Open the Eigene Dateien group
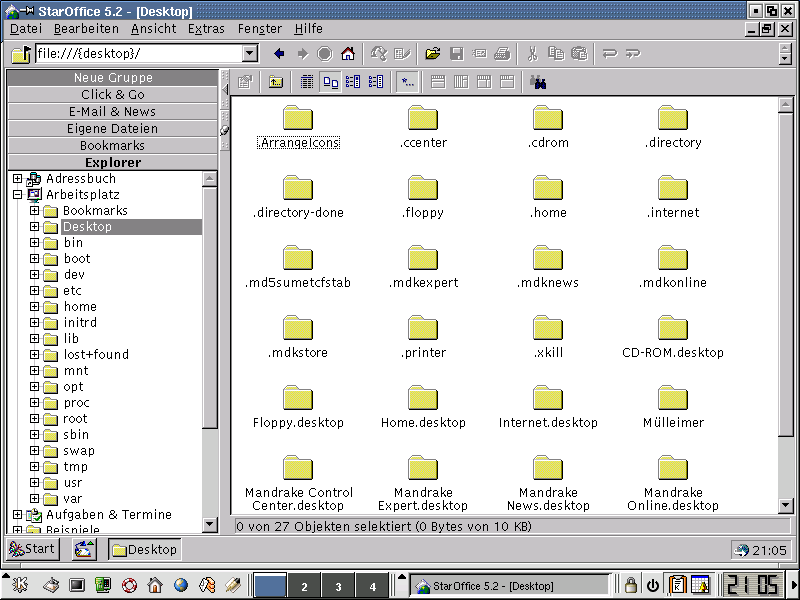The width and height of the screenshot is (800, 600). [x=113, y=128]
